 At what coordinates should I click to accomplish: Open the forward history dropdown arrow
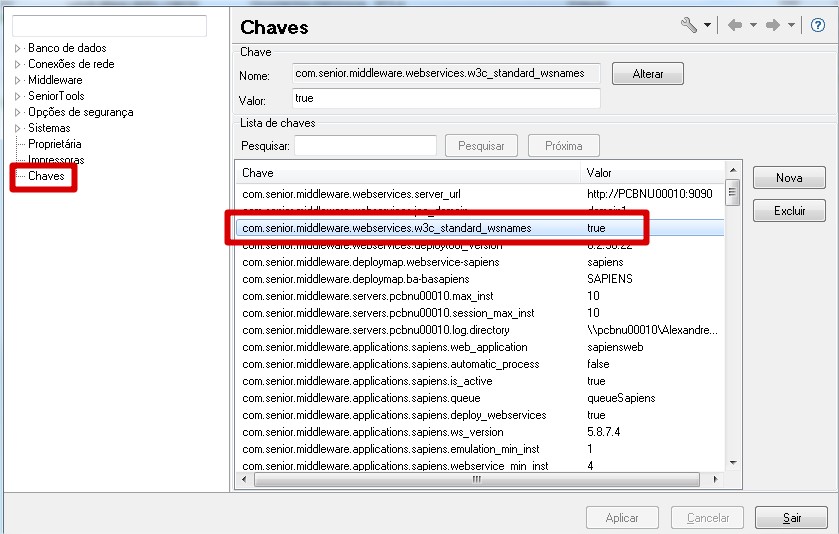[792, 26]
